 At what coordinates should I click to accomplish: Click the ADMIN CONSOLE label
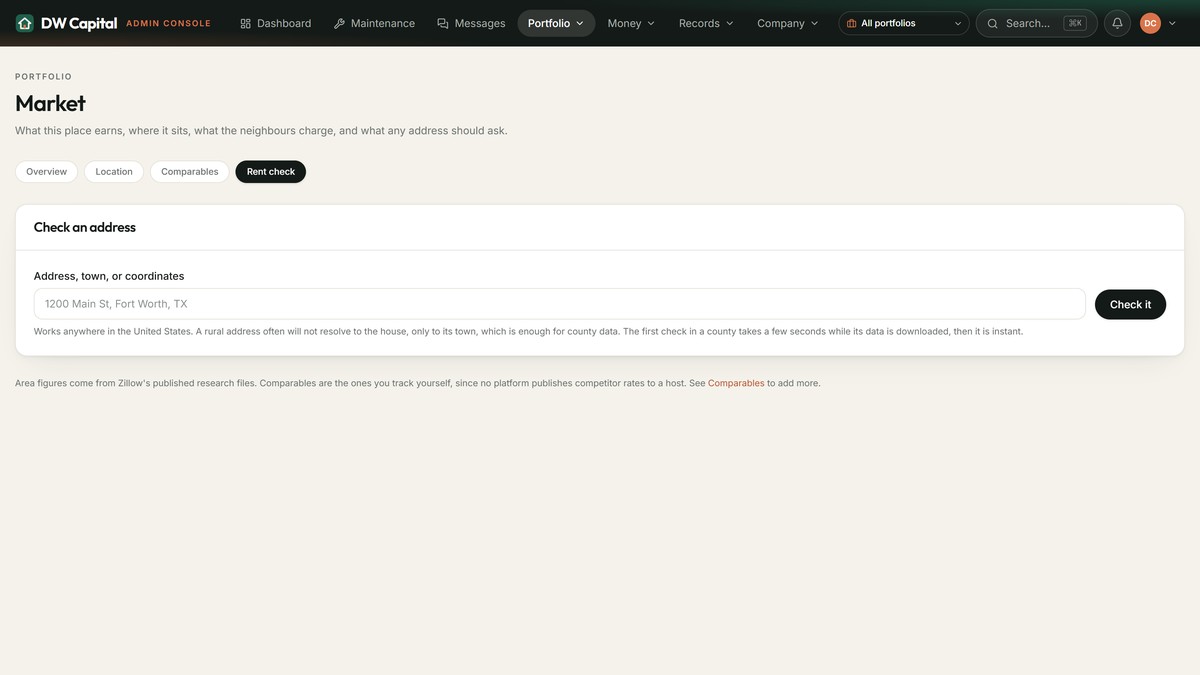(x=168, y=23)
